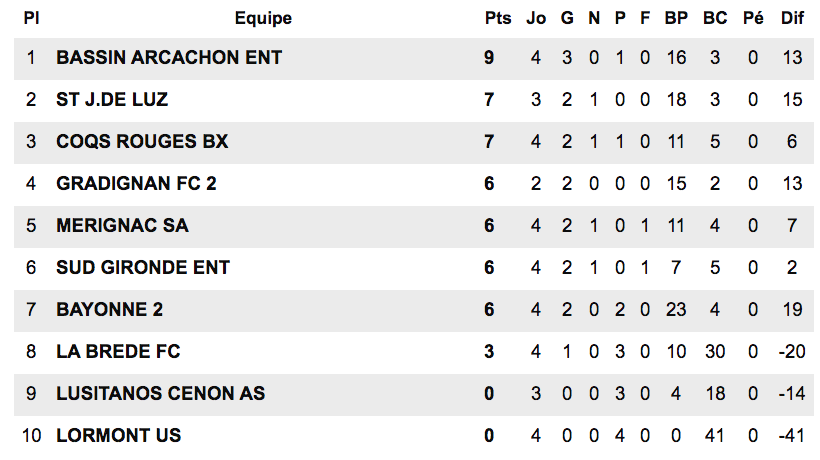Click the Equipe column header

[263, 18]
